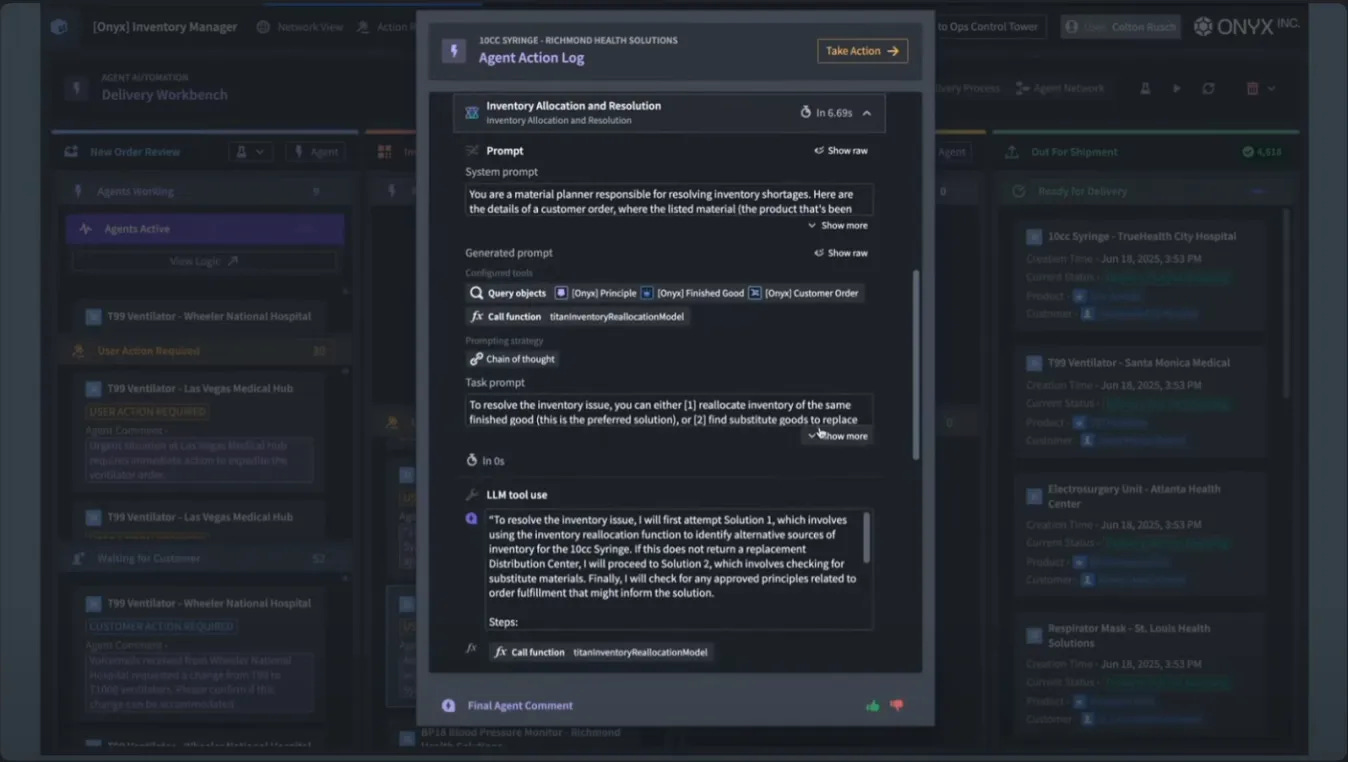Open the Final Agent Comment section
The height and width of the screenshot is (762, 1348).
click(x=520, y=706)
